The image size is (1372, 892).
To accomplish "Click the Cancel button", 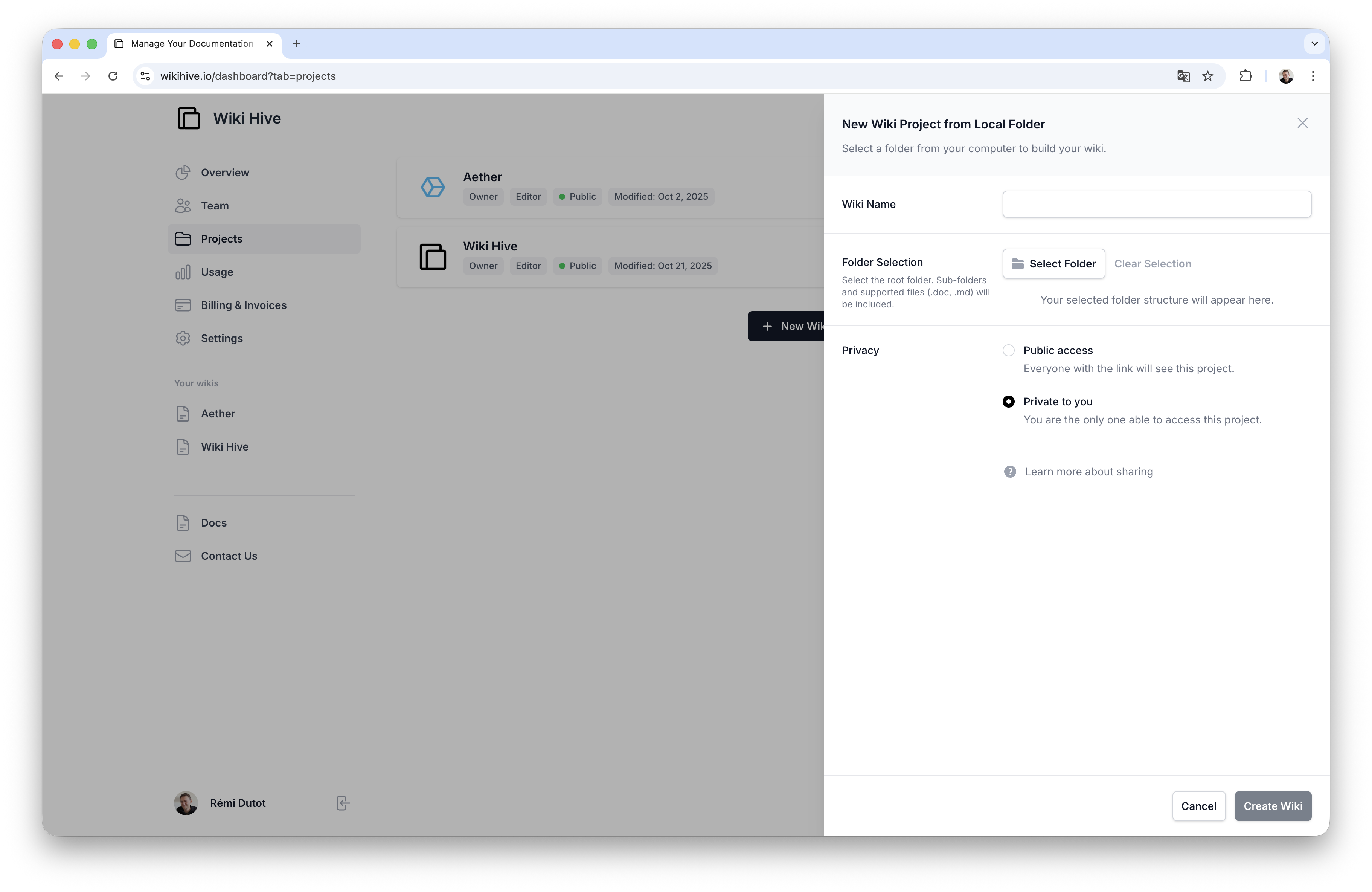I will (x=1198, y=806).
